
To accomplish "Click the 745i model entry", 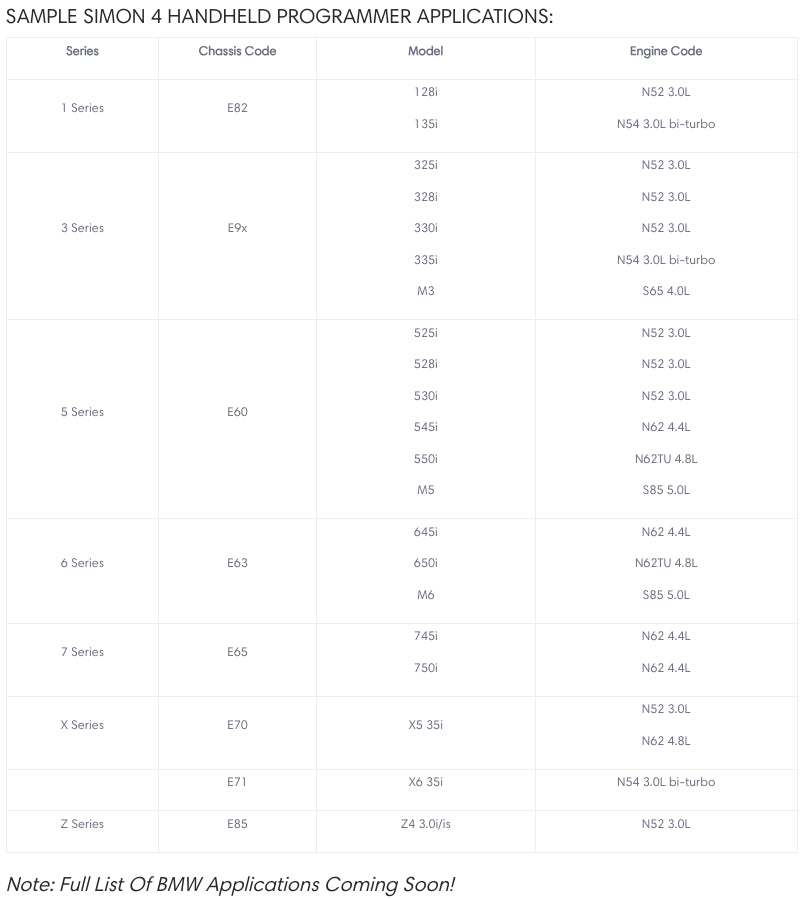I will coord(425,636).
